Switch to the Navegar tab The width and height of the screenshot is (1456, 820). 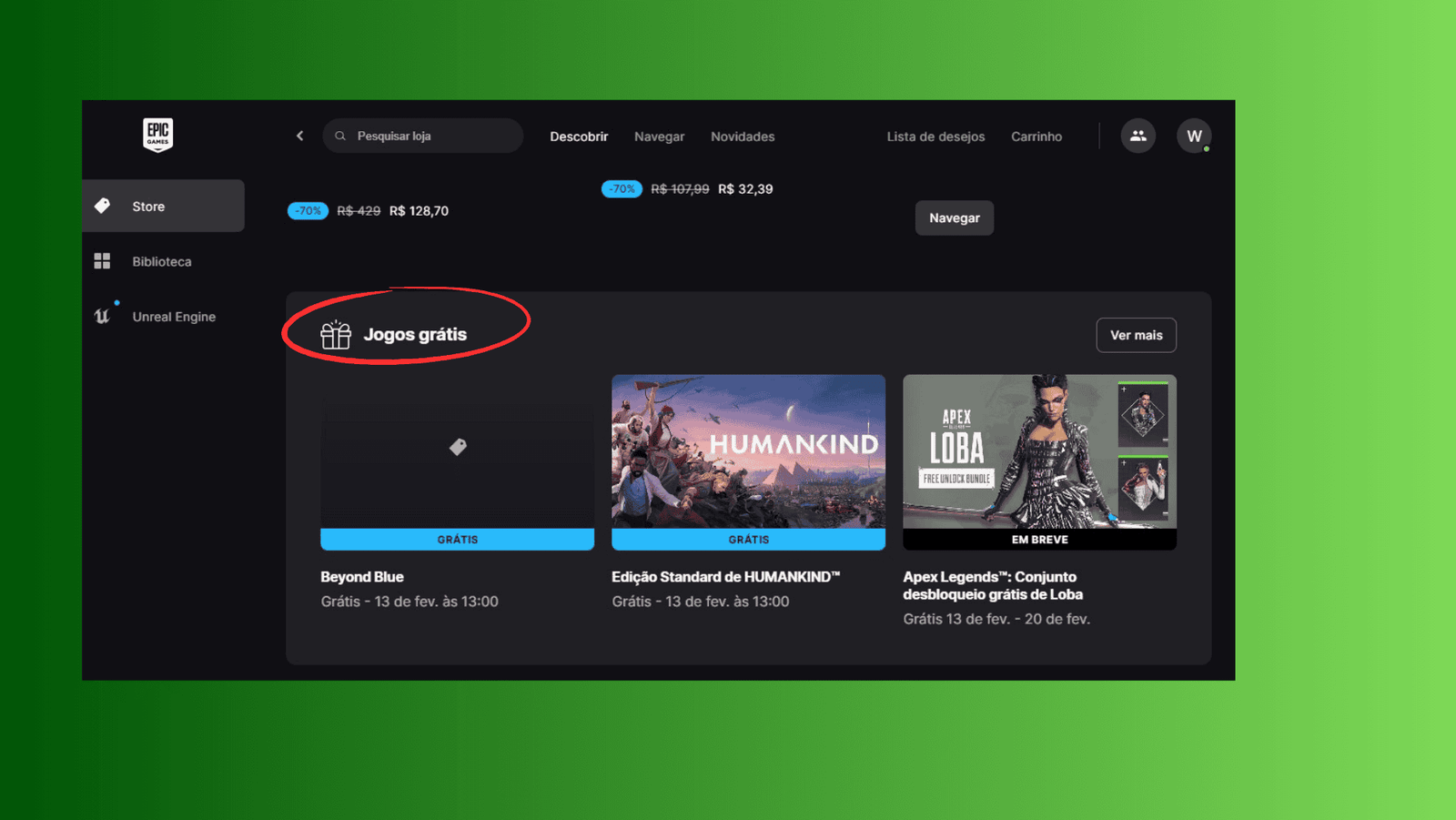point(659,137)
